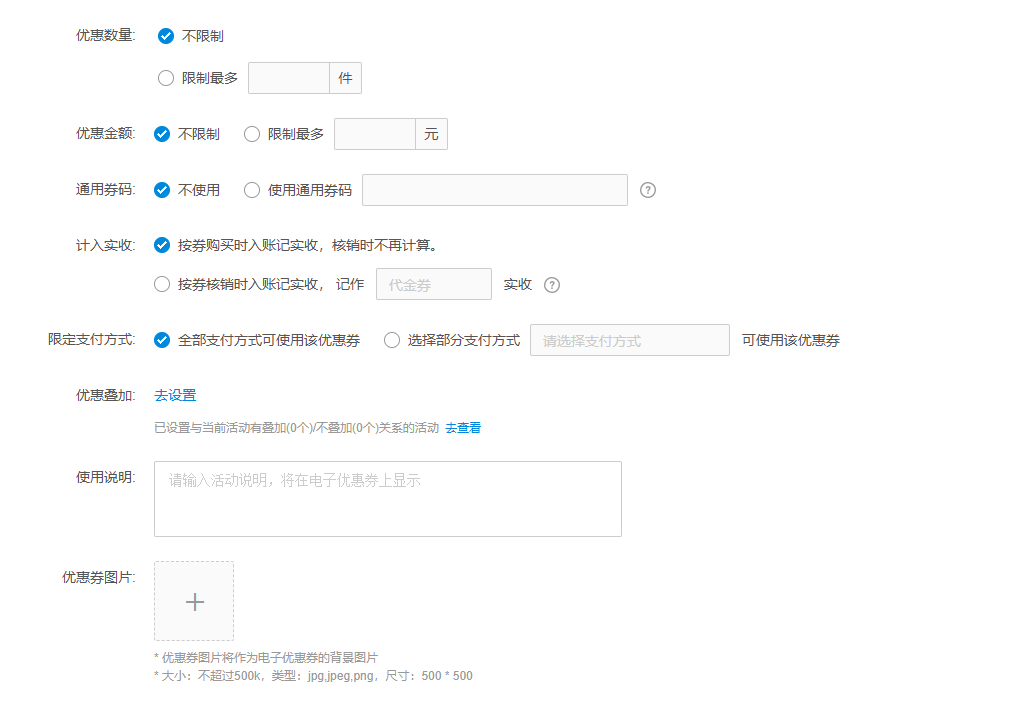Select 不限制 for 优惠金额
This screenshot has width=1022, height=703.
165,133
